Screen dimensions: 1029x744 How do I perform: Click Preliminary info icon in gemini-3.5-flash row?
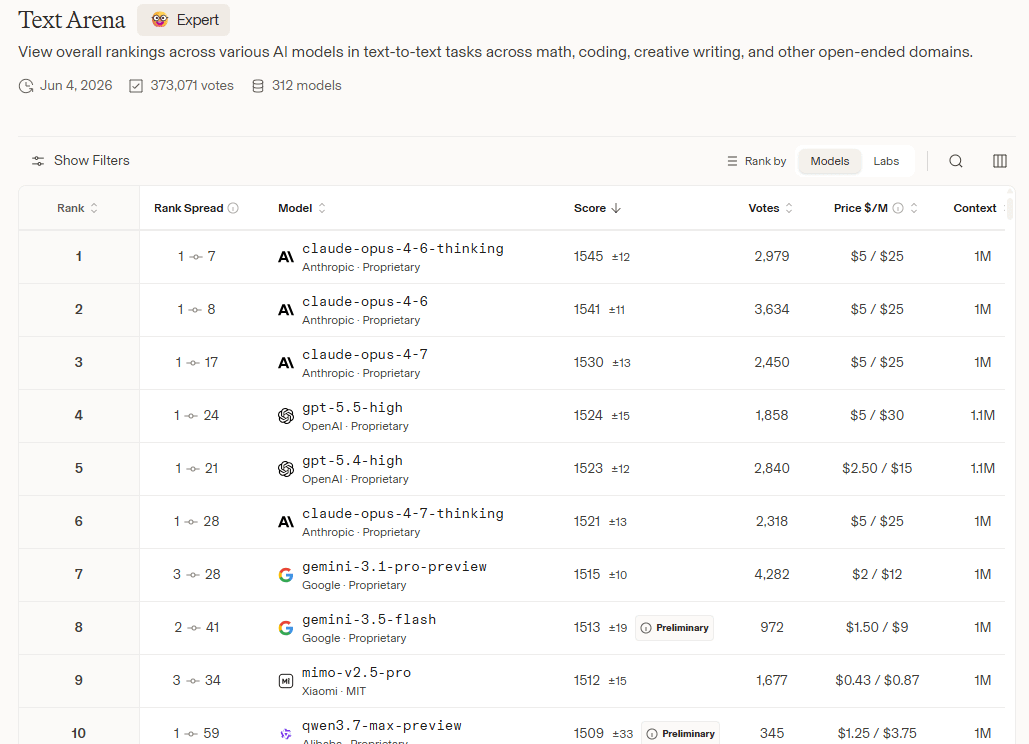[646, 629]
